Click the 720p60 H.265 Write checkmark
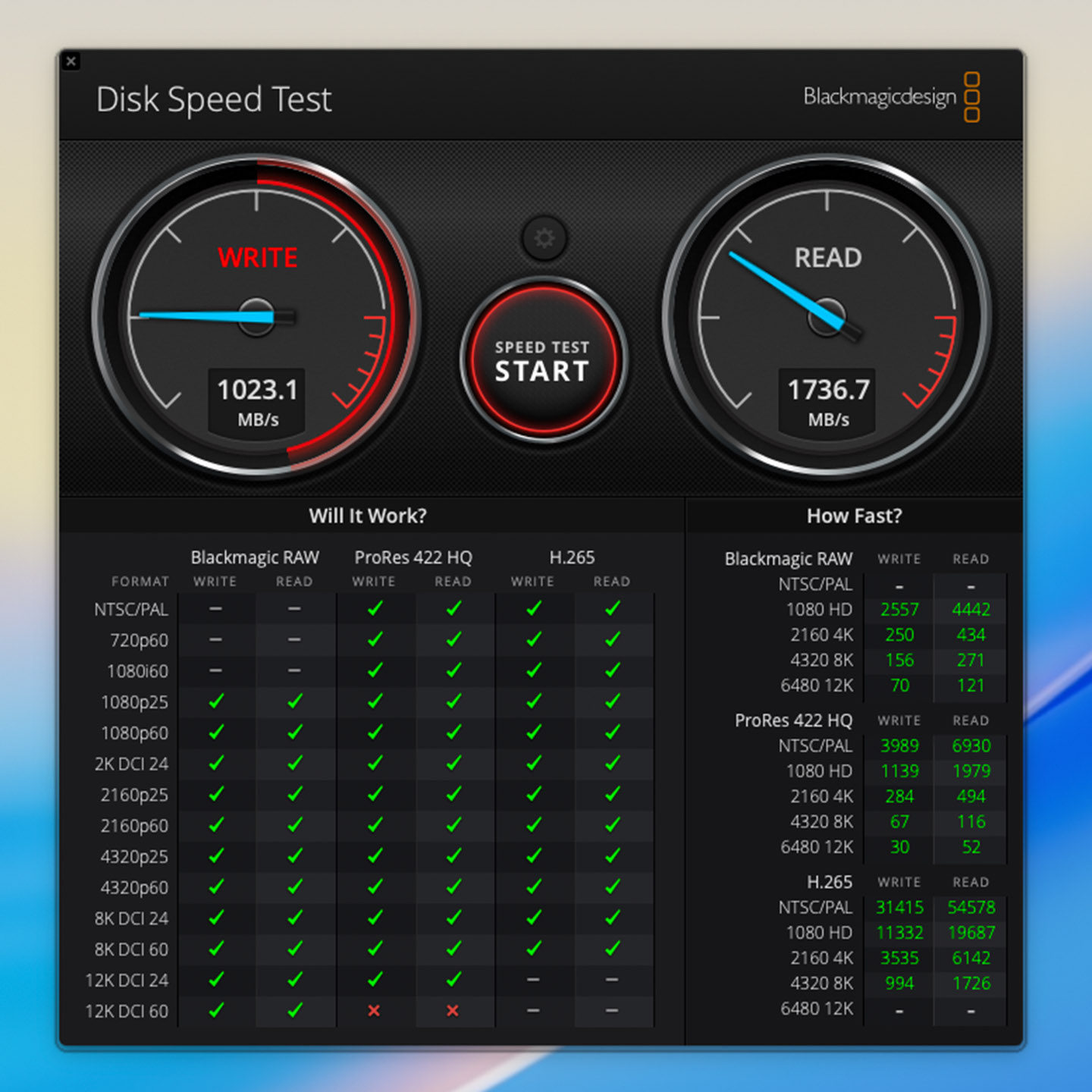 pyautogui.click(x=534, y=639)
